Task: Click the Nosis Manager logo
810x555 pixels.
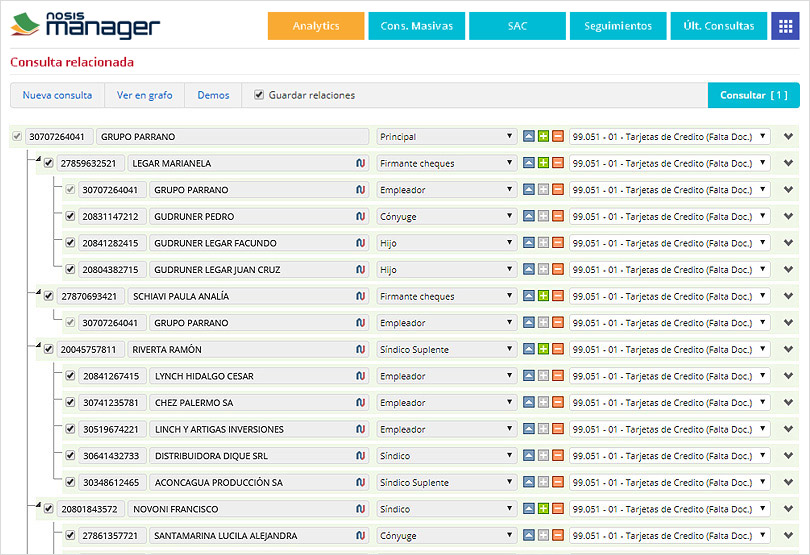Action: point(85,26)
